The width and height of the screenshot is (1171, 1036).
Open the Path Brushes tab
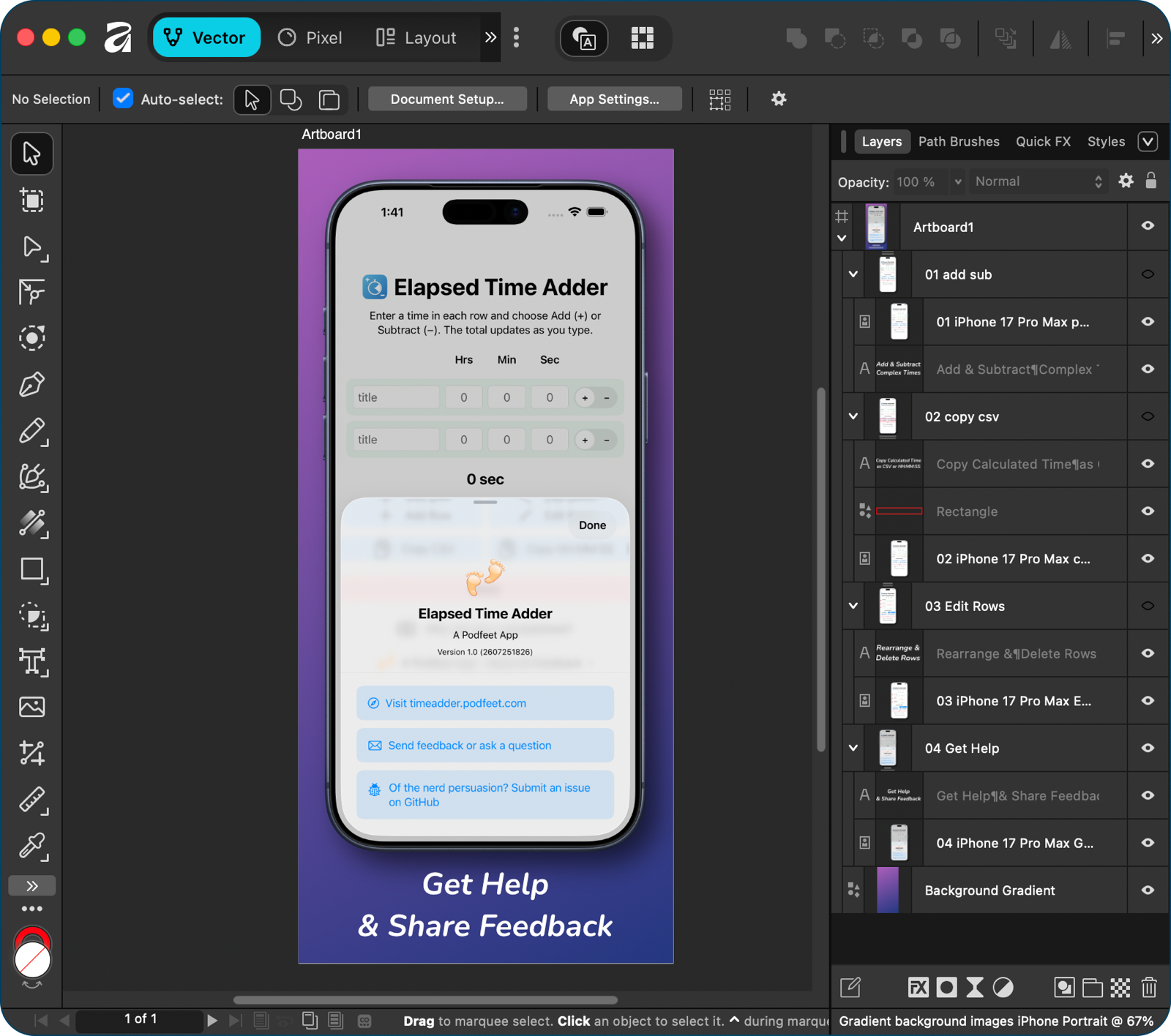click(959, 141)
